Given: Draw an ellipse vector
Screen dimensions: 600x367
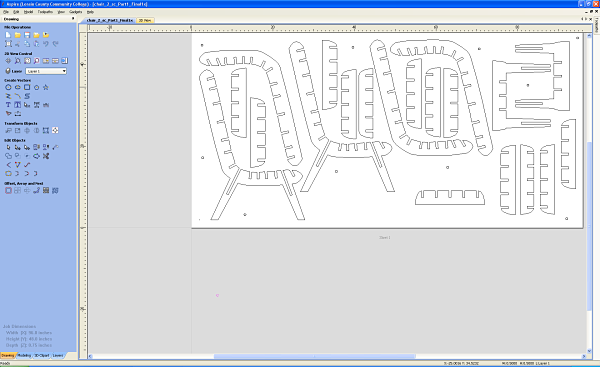Looking at the screenshot, I should tap(18, 87).
